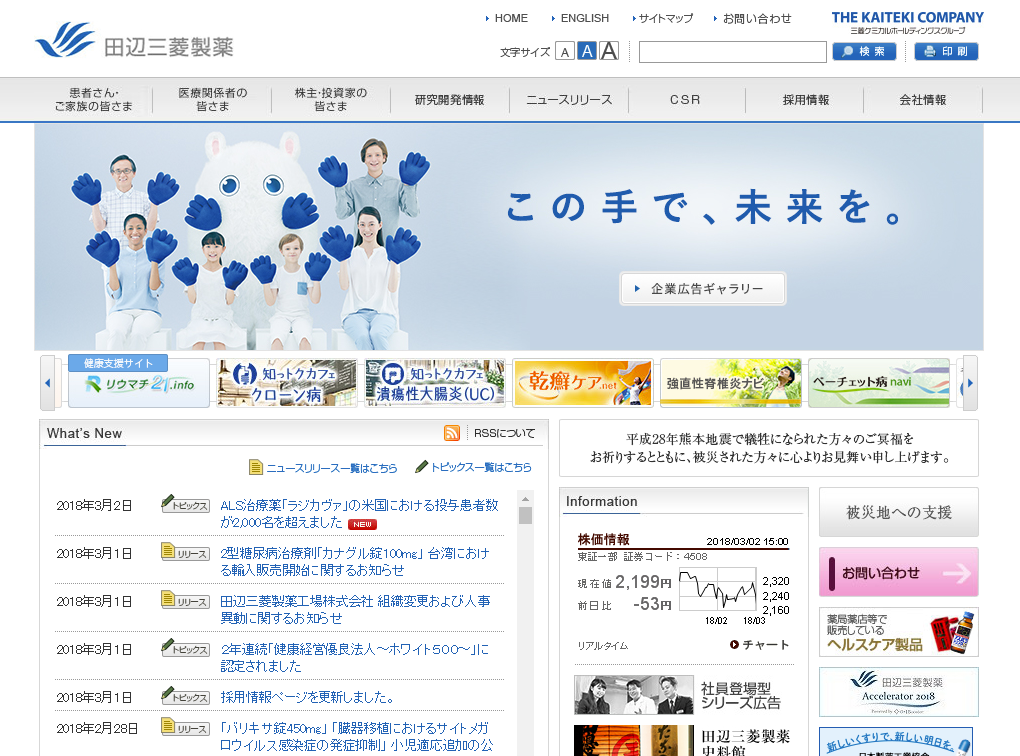
Task: Open リウマチ21.info banner
Action: pos(139,382)
